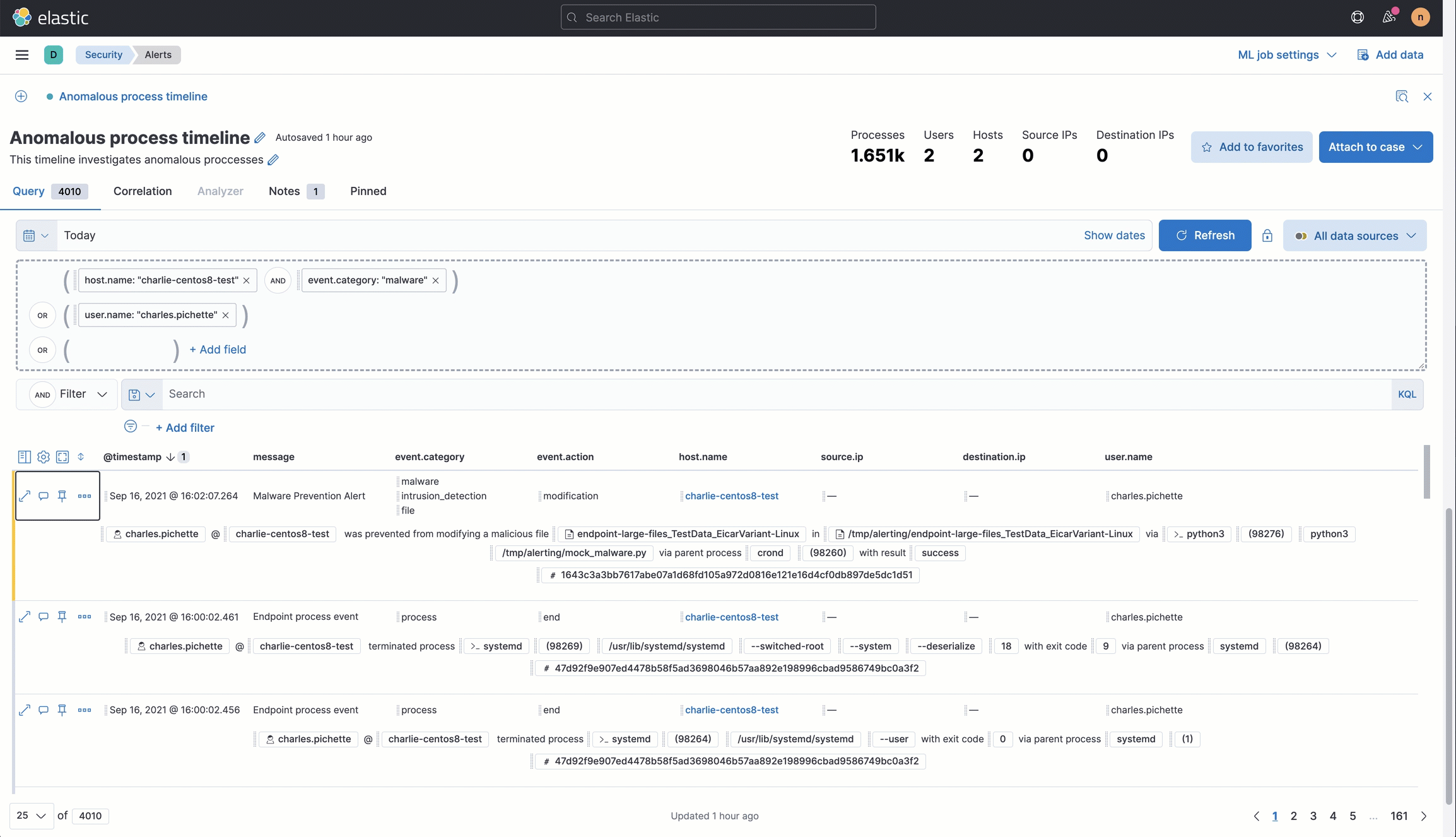Image resolution: width=1456 pixels, height=837 pixels.
Task: Open the Elastic newsfeed notifications icon
Action: click(1388, 17)
